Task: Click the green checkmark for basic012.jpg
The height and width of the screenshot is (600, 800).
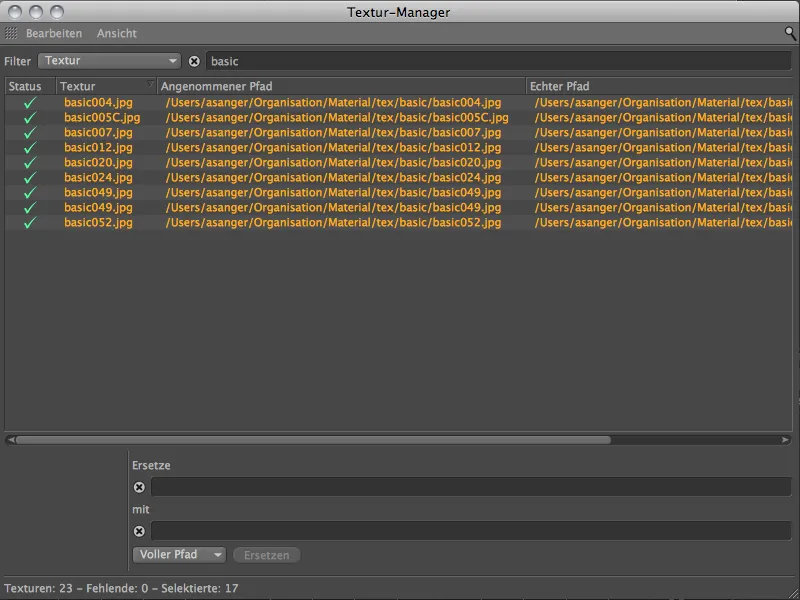Action: click(30, 148)
